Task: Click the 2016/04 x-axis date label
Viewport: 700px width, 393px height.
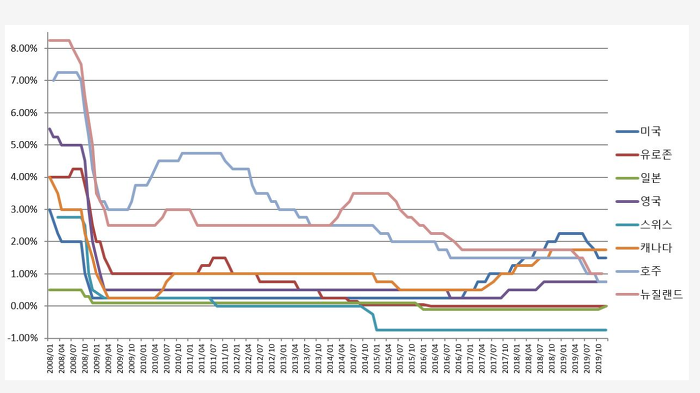Action: (x=435, y=358)
